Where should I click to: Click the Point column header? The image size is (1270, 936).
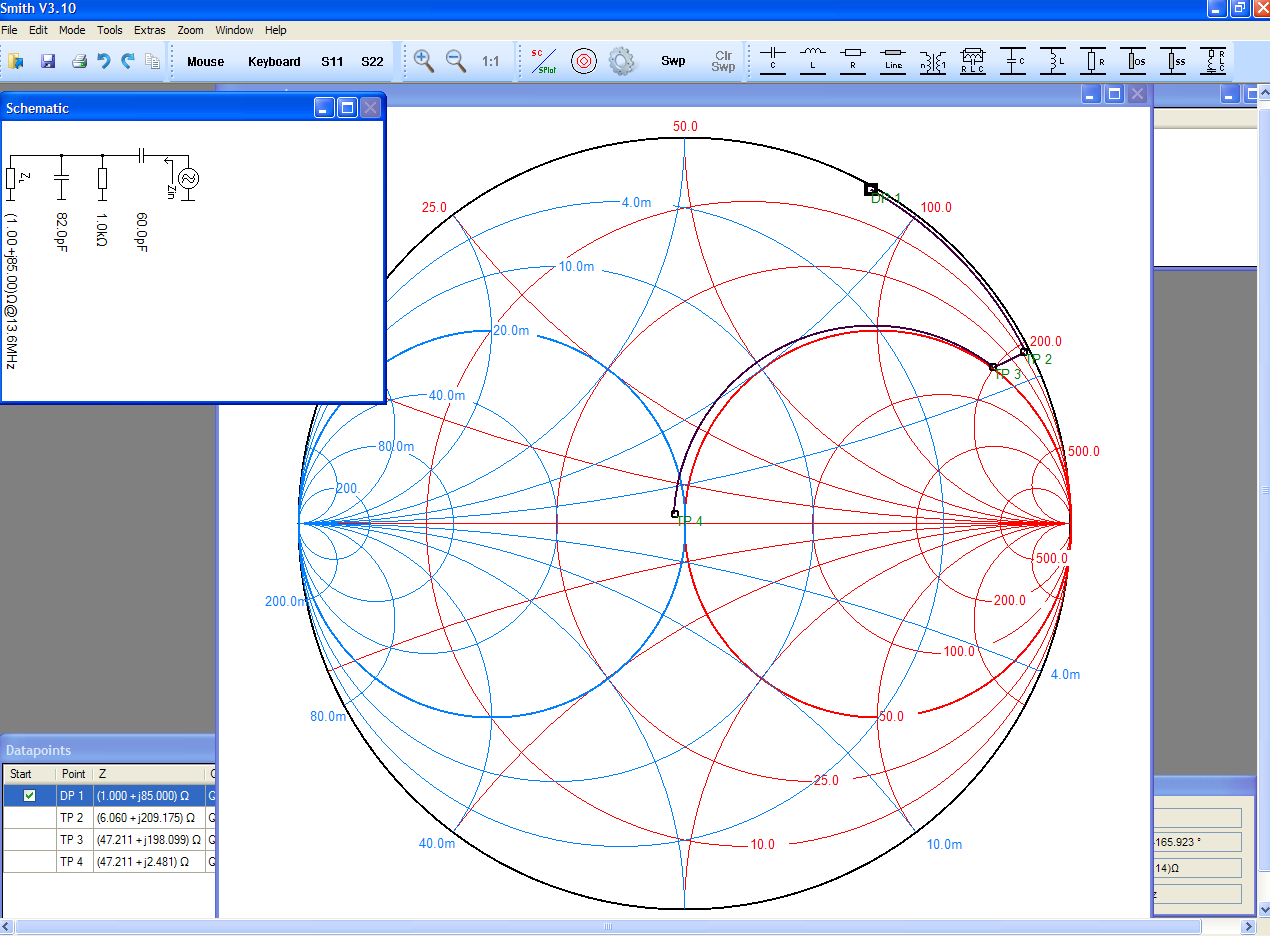pos(74,774)
